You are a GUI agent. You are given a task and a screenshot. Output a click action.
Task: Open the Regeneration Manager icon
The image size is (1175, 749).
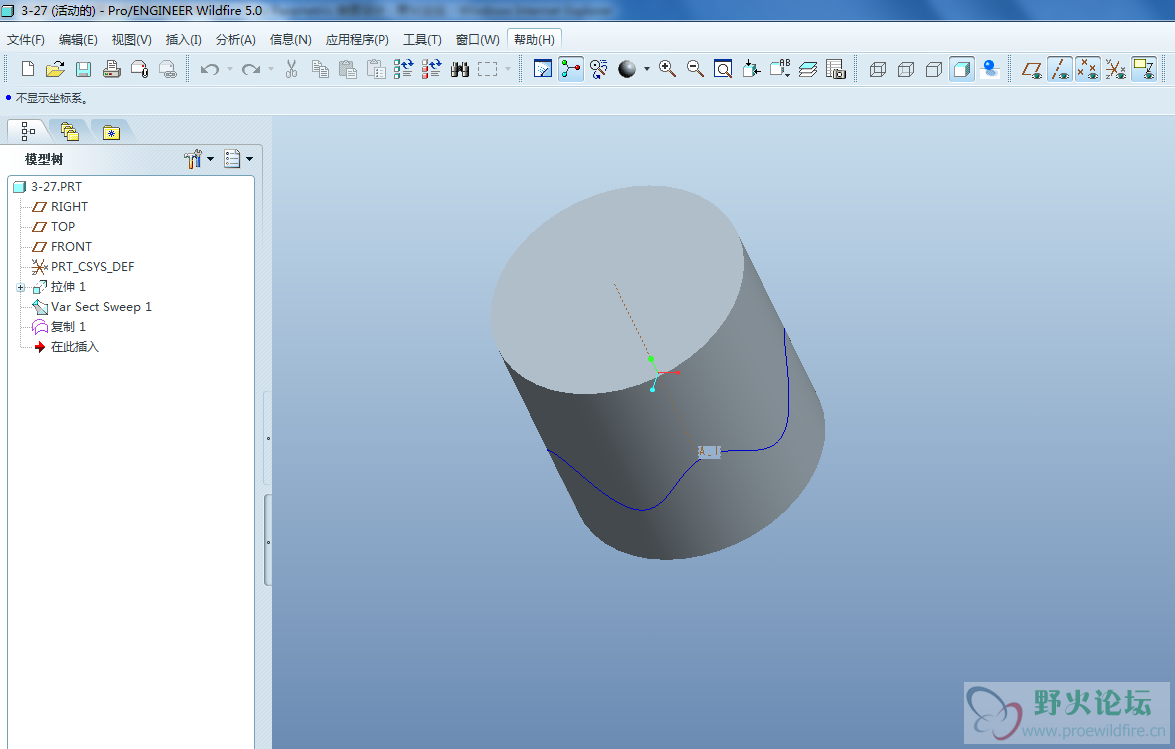[432, 70]
